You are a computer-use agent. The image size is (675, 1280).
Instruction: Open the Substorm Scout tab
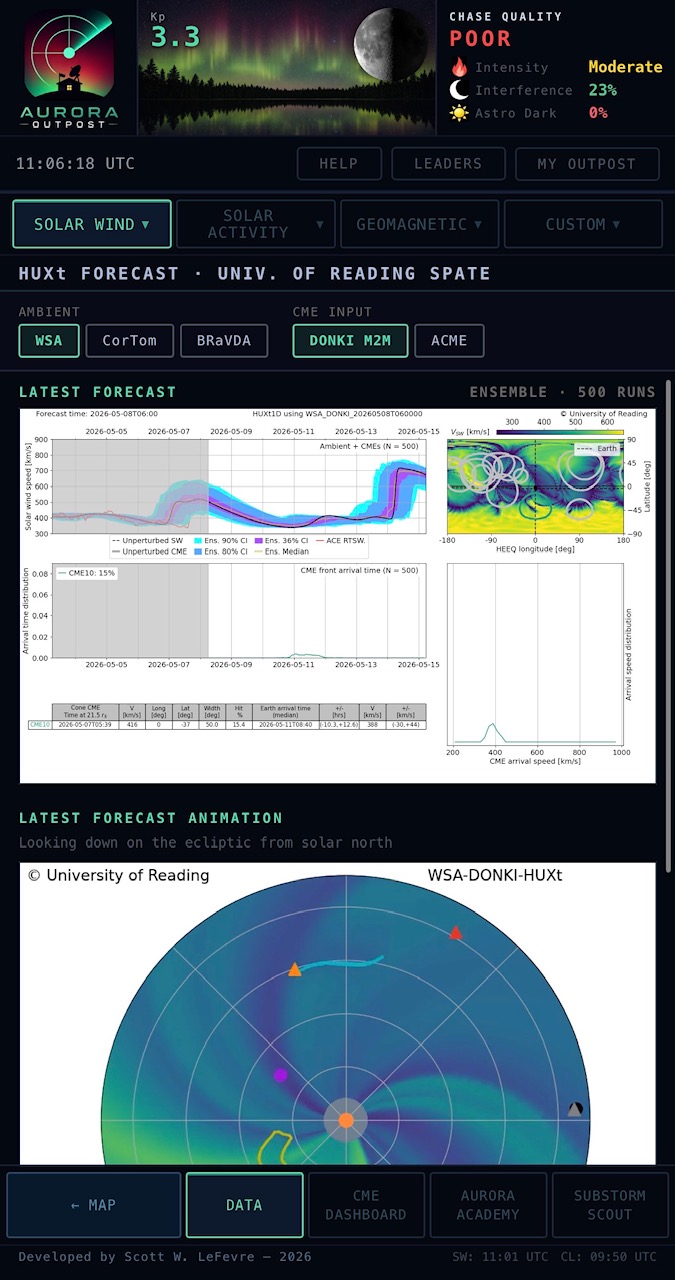[610, 1205]
